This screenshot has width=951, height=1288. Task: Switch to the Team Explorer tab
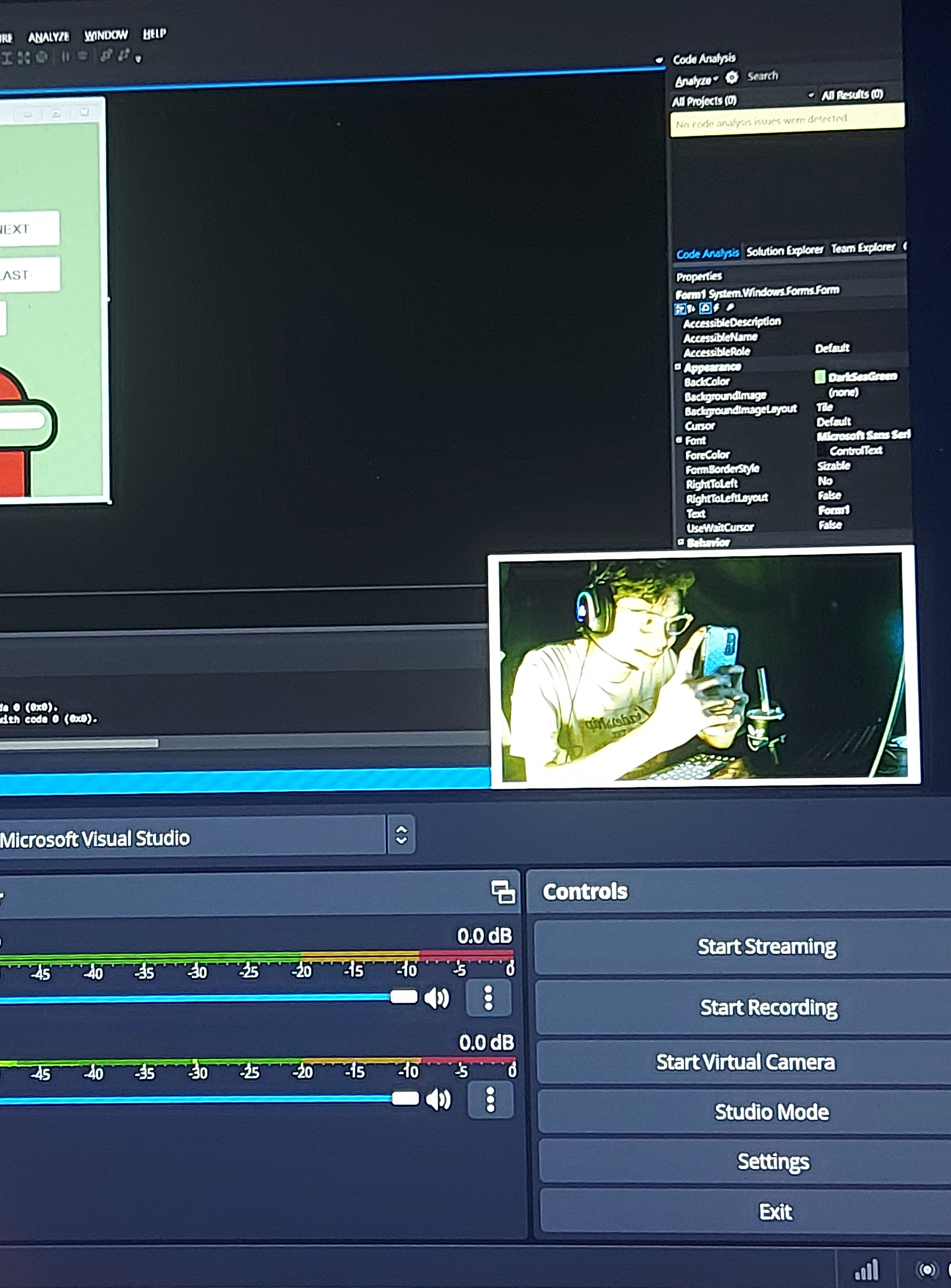click(863, 247)
